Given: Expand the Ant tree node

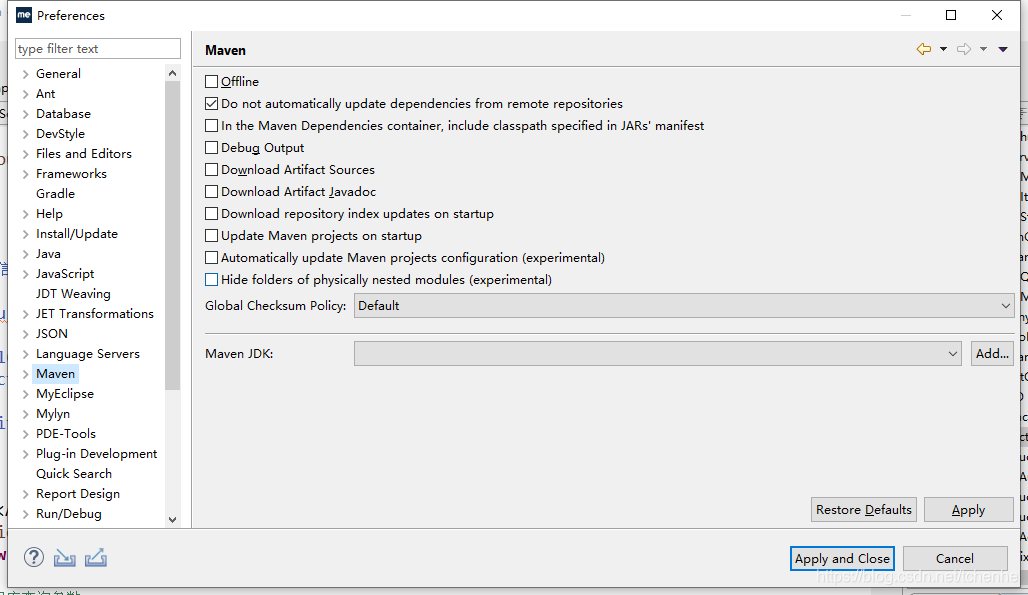Looking at the screenshot, I should tap(26, 94).
